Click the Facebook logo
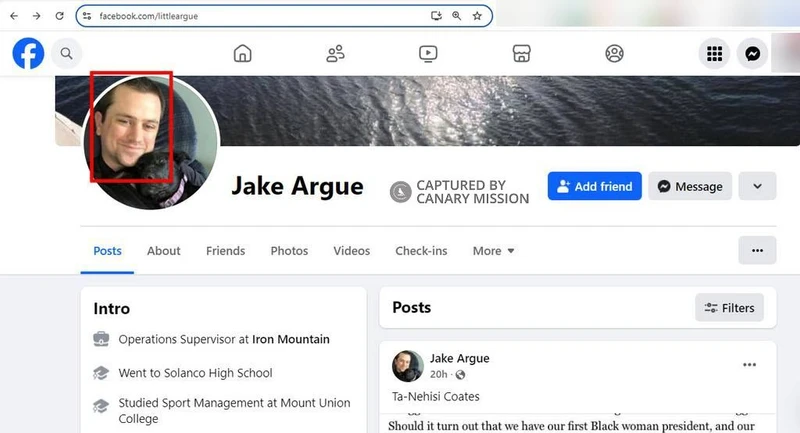The image size is (800, 433). (28, 54)
